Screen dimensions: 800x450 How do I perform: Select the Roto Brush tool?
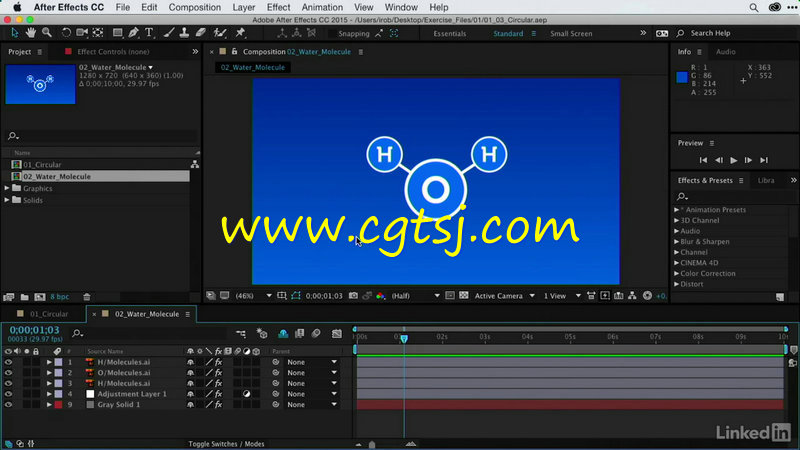coord(220,33)
